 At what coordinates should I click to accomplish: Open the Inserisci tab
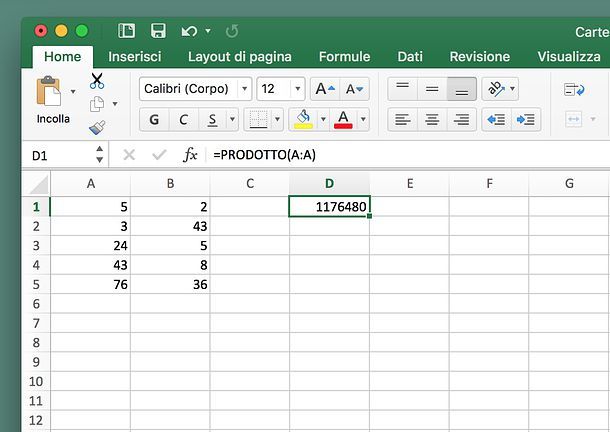click(x=135, y=57)
